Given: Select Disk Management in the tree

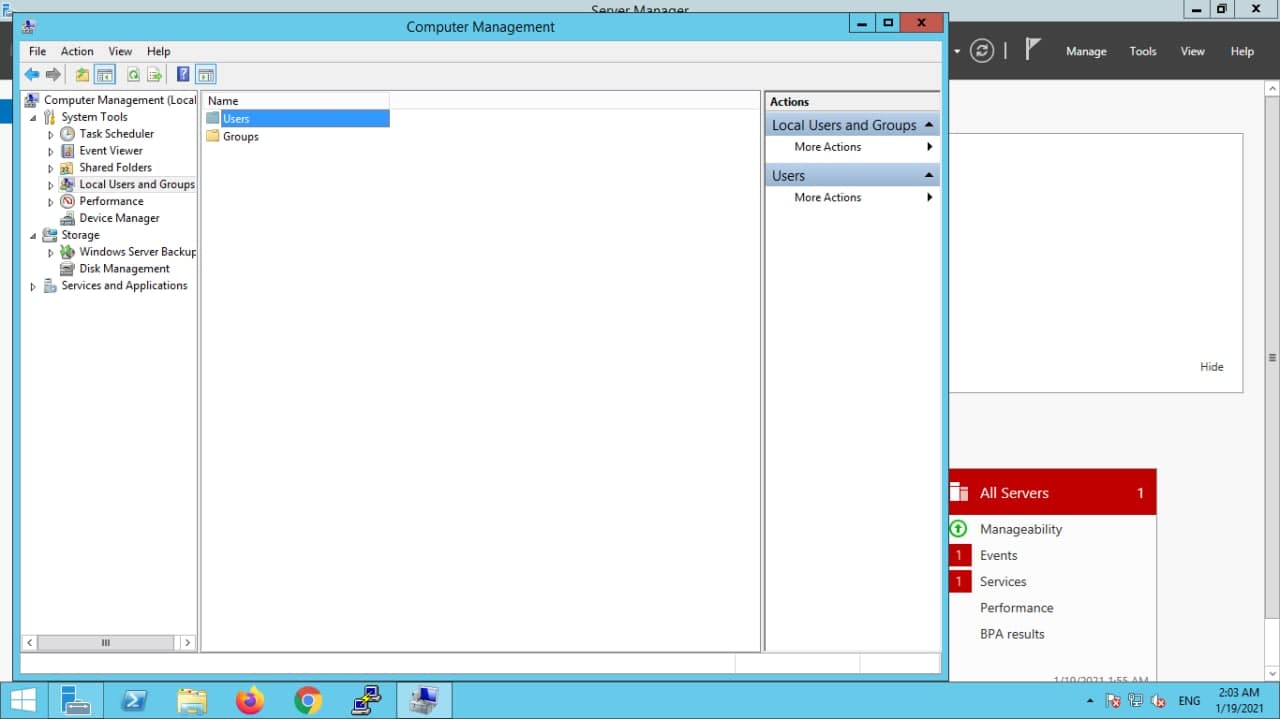Looking at the screenshot, I should point(124,269).
